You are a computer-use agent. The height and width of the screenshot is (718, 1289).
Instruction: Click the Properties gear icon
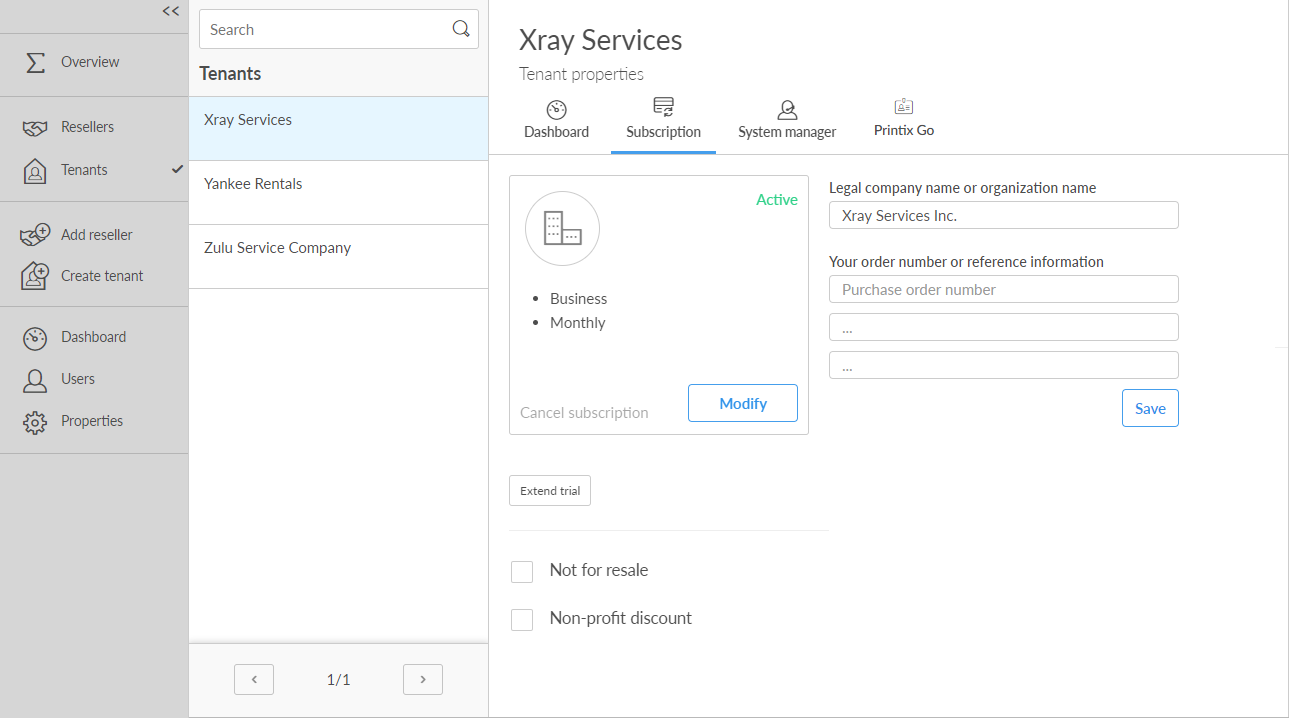(35, 422)
